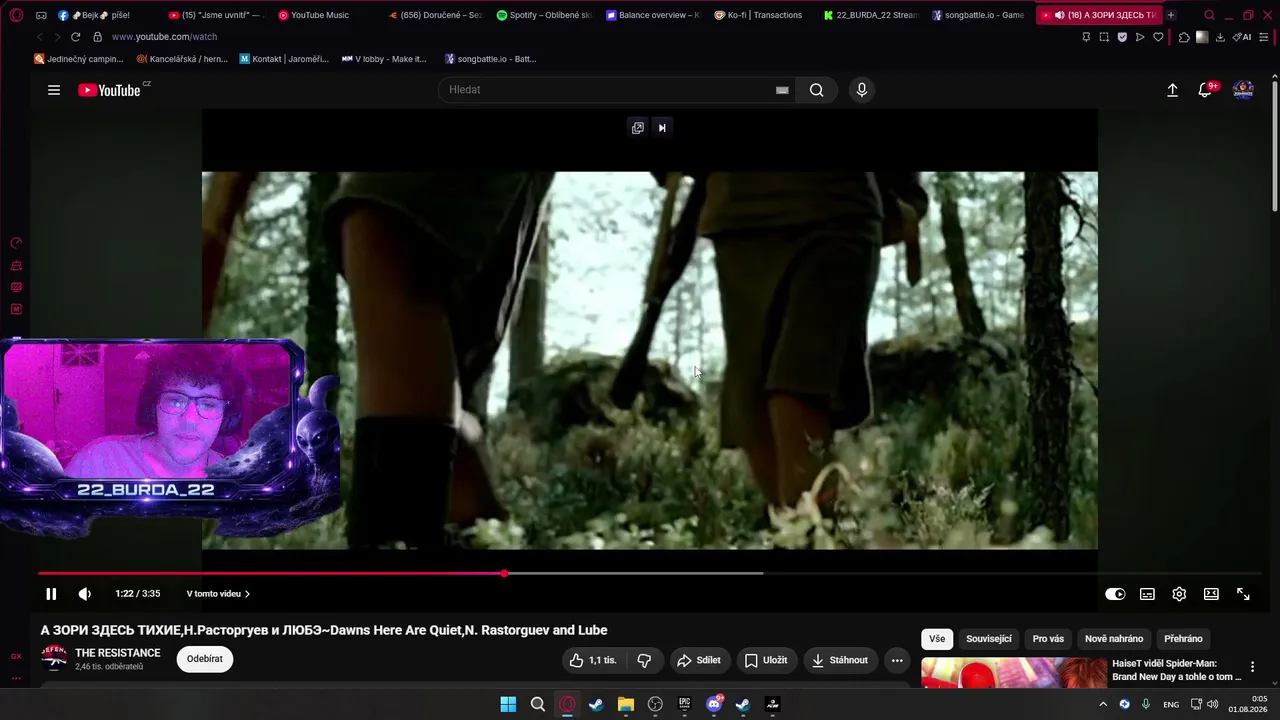Open the HaiseT Spider-Man video thumbnail
This screenshot has height=720, width=1280.
coord(1014,673)
